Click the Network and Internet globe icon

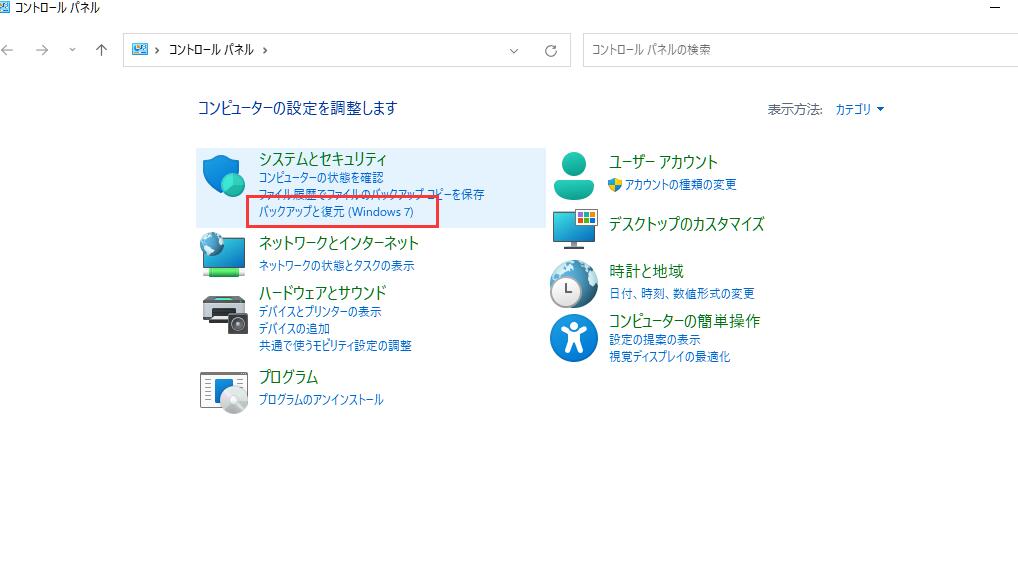[224, 253]
